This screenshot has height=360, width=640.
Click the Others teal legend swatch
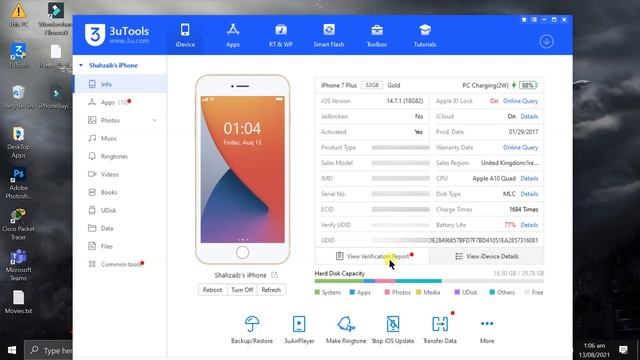click(492, 292)
